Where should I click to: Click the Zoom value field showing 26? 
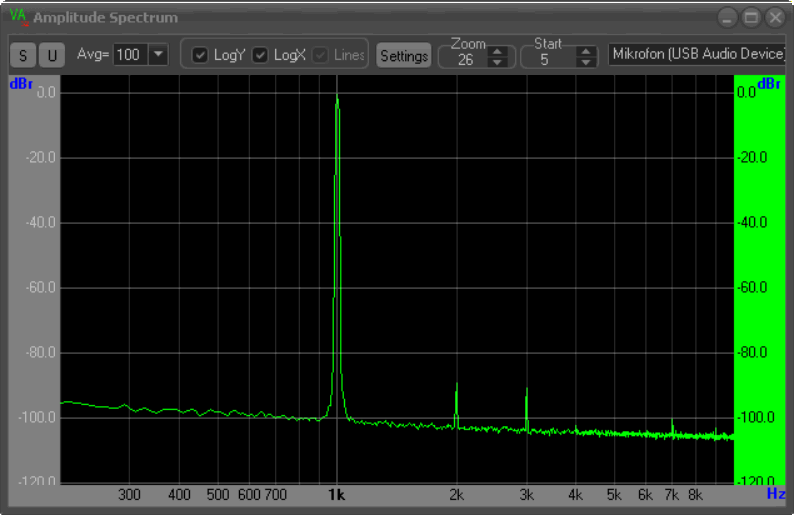tap(465, 59)
